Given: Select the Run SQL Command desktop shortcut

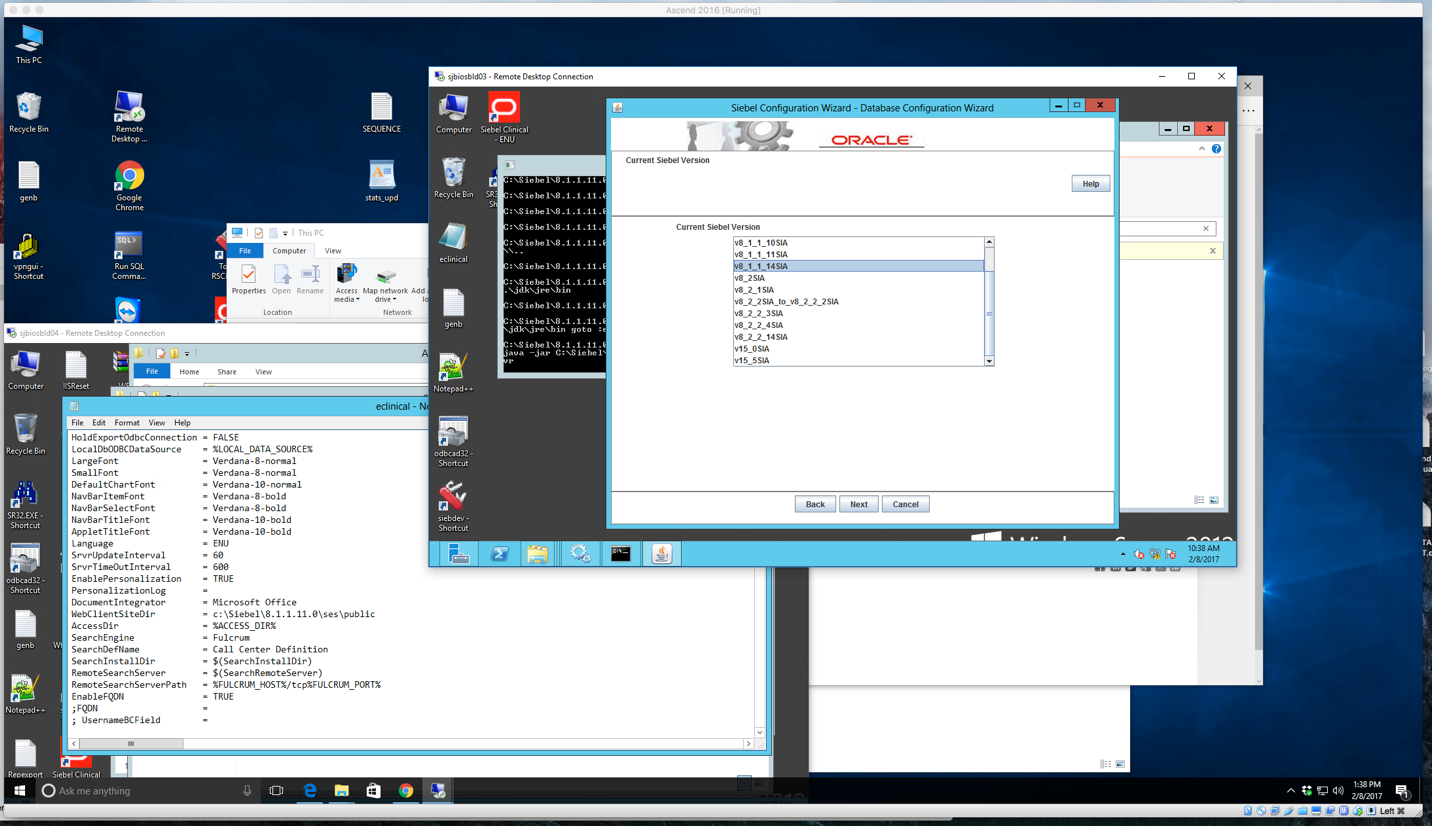Looking at the screenshot, I should [x=129, y=257].
